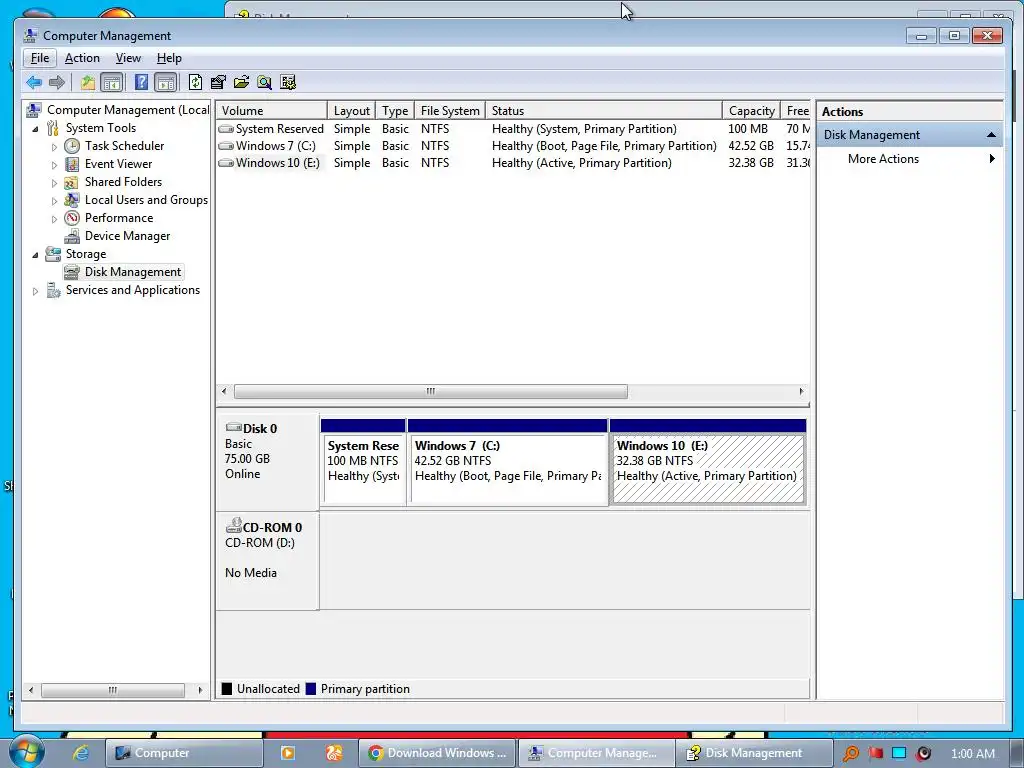The height and width of the screenshot is (768, 1024).
Task: Open the Help menu
Action: click(169, 58)
